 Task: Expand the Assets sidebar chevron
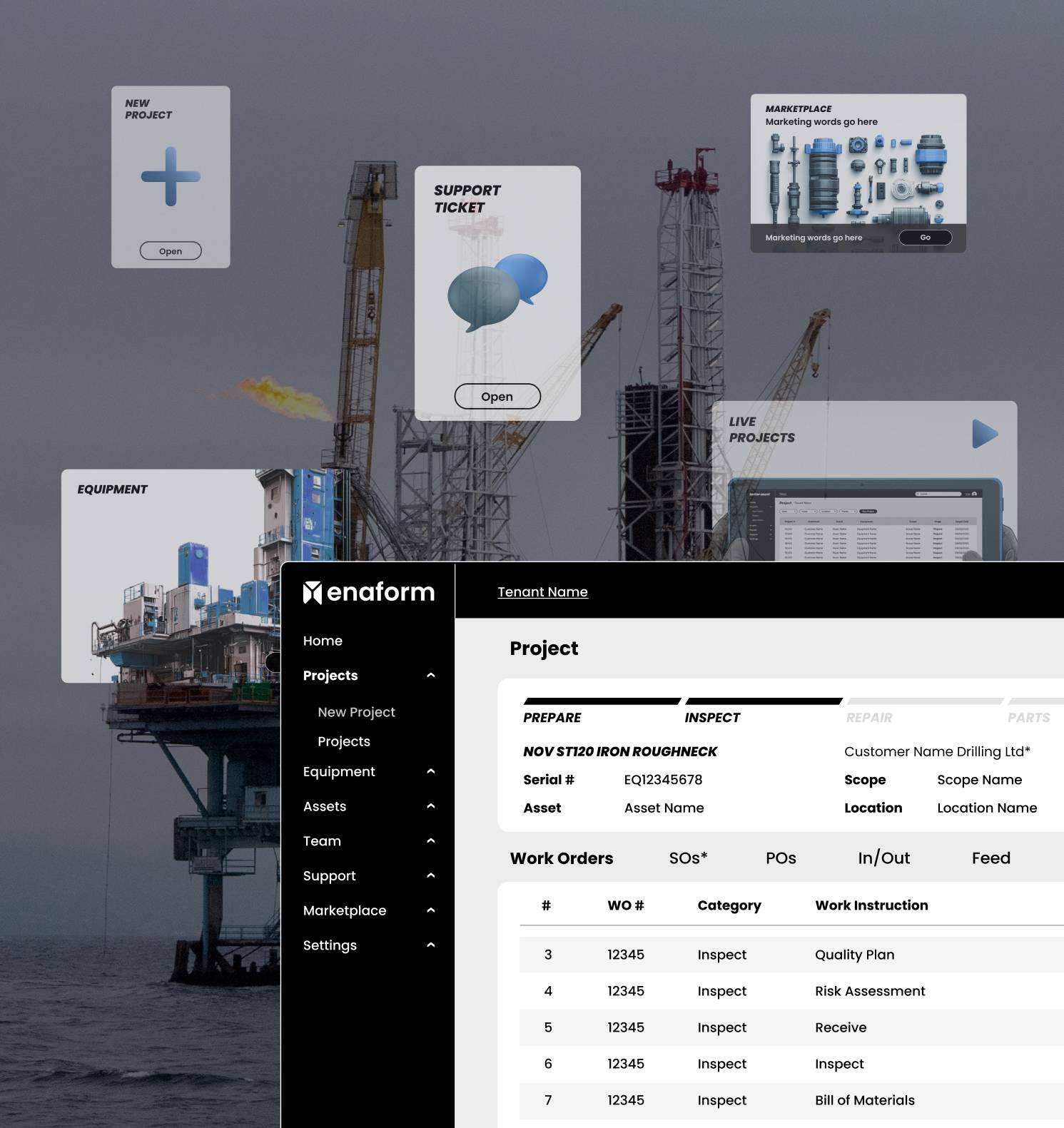click(x=430, y=806)
